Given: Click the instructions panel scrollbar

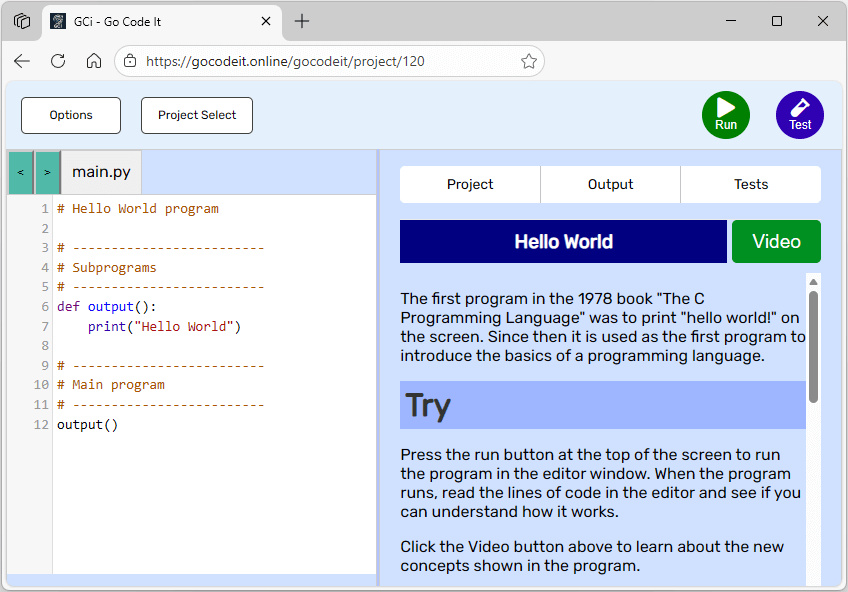Looking at the screenshot, I should point(813,345).
